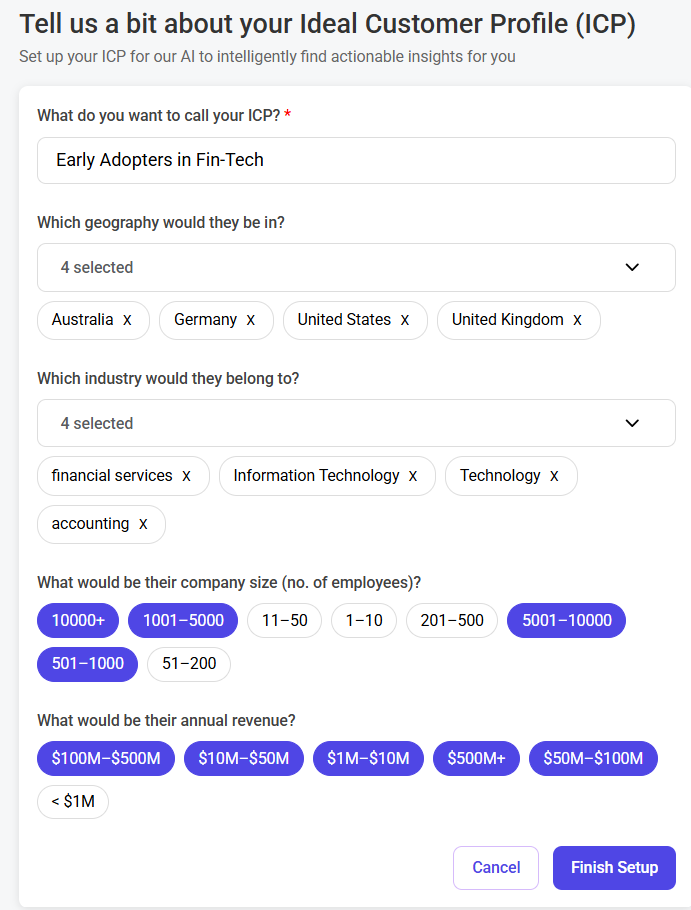Enable the < $1M revenue option

(x=73, y=802)
